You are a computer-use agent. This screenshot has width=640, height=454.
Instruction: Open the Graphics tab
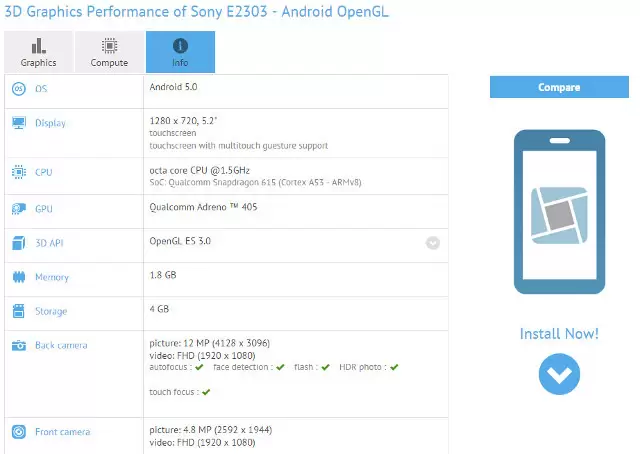point(39,52)
